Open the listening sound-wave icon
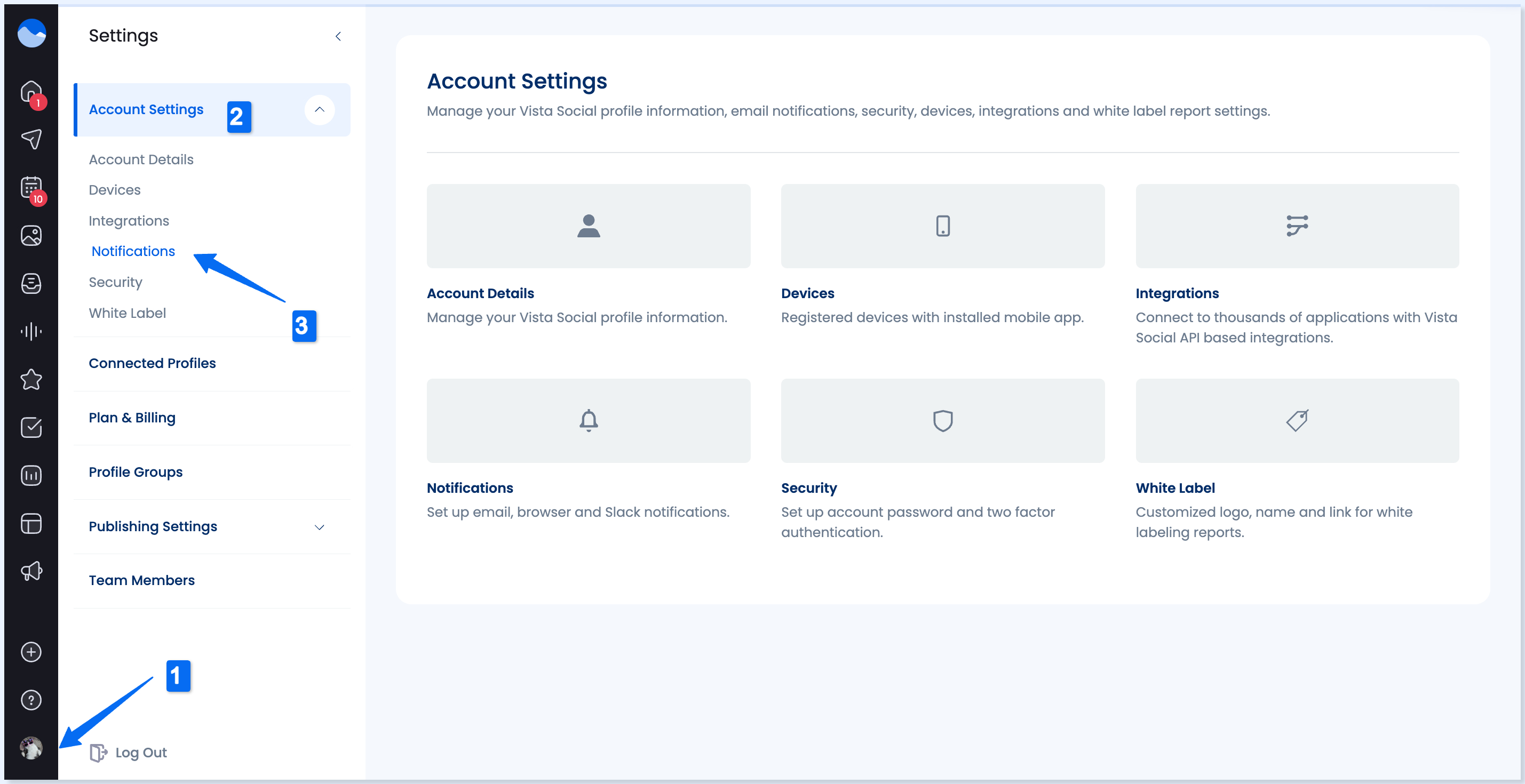The height and width of the screenshot is (784, 1525). (x=31, y=331)
